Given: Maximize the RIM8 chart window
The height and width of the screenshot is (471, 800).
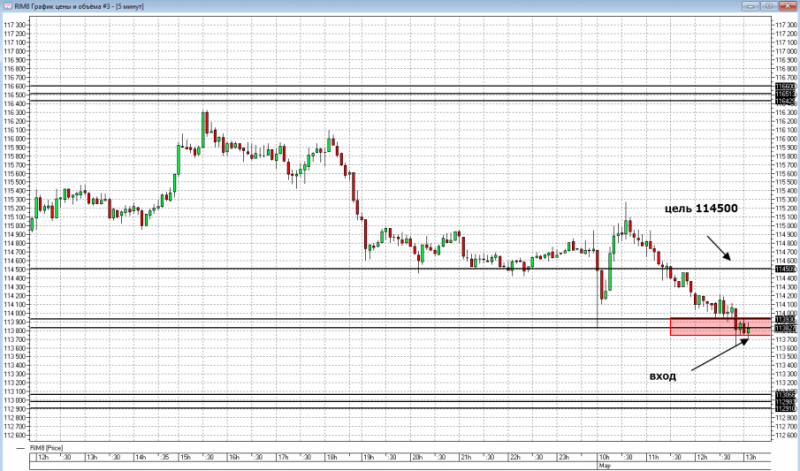Looking at the screenshot, I should coord(769,6).
